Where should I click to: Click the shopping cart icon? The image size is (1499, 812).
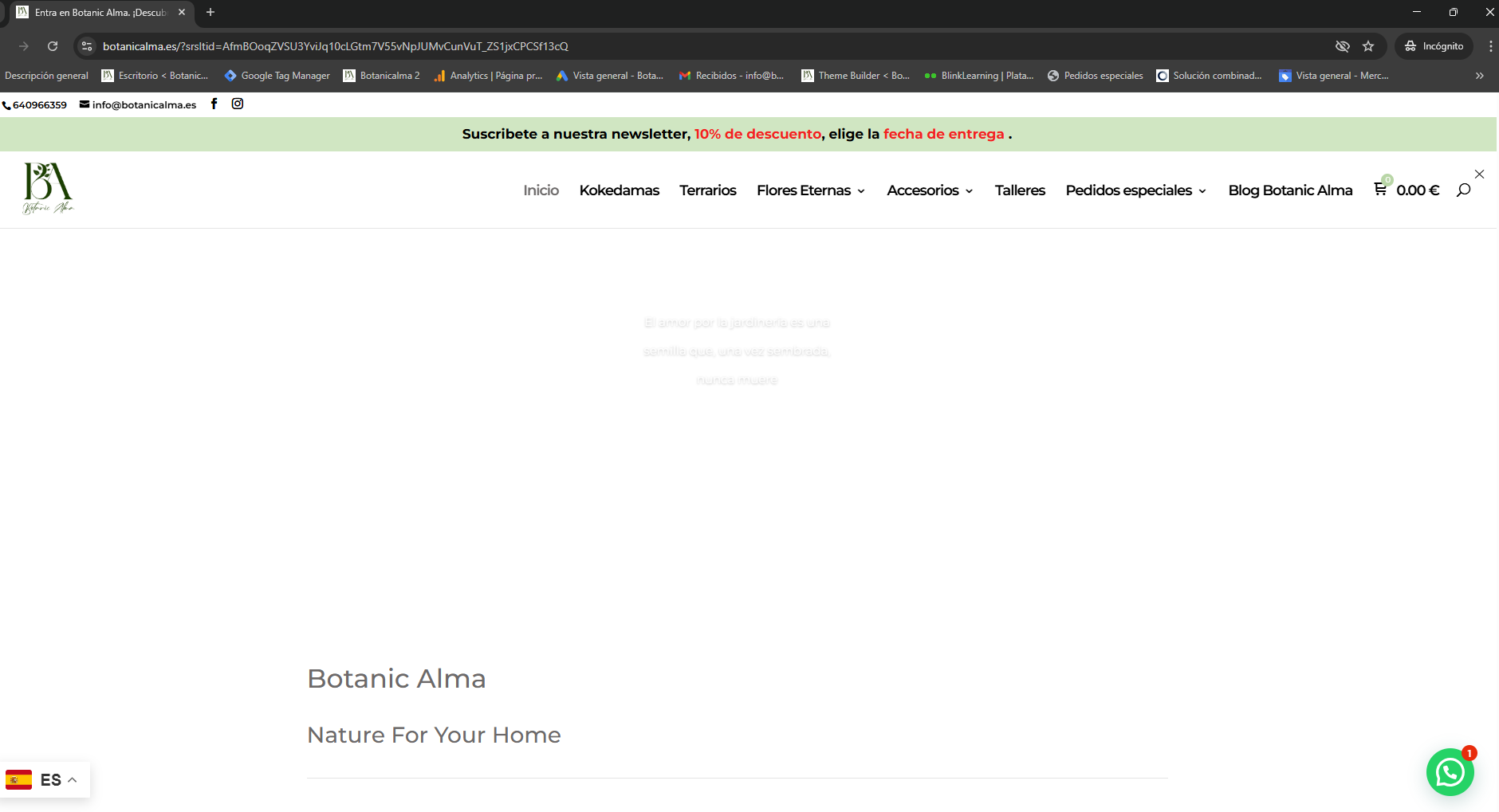point(1380,190)
